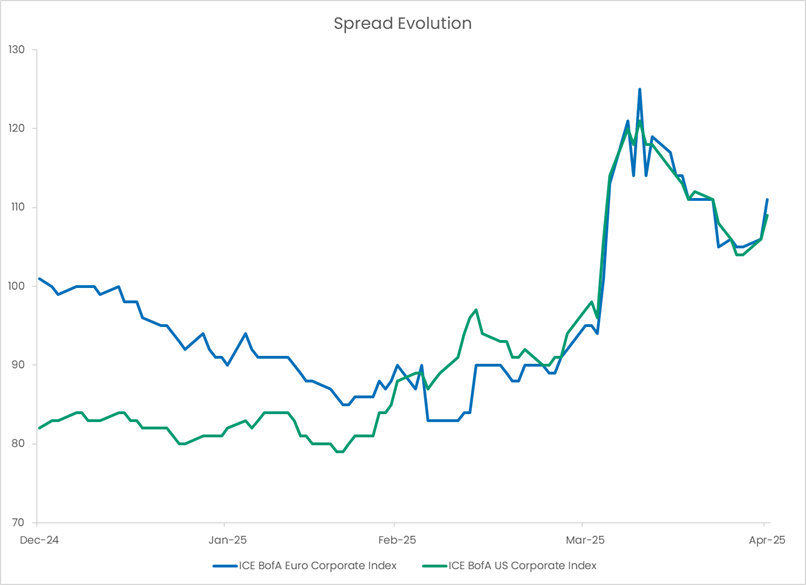Select the 120 value on the vertical axis
Image resolution: width=806 pixels, height=585 pixels.
pyautogui.click(x=18, y=128)
